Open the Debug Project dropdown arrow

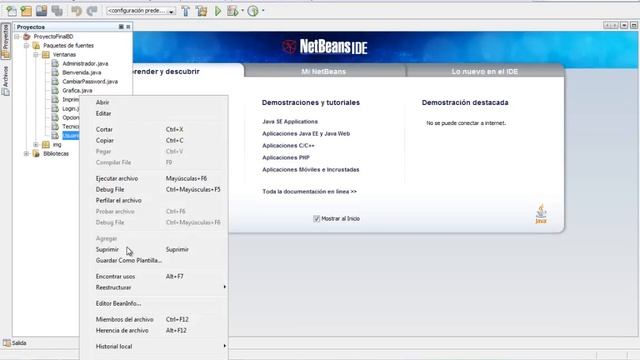242,11
